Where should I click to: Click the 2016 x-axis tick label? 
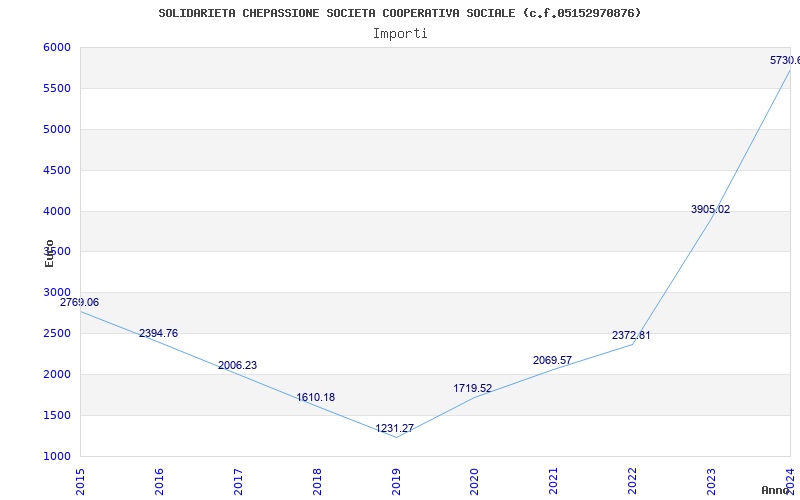(159, 482)
